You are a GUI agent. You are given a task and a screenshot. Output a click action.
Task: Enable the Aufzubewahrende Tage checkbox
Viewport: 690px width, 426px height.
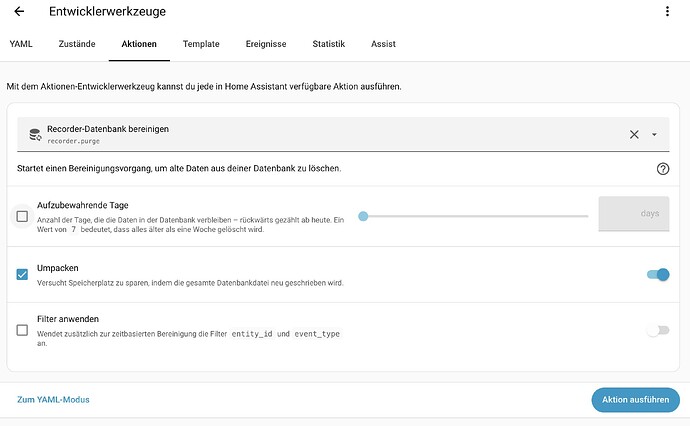[x=22, y=217]
